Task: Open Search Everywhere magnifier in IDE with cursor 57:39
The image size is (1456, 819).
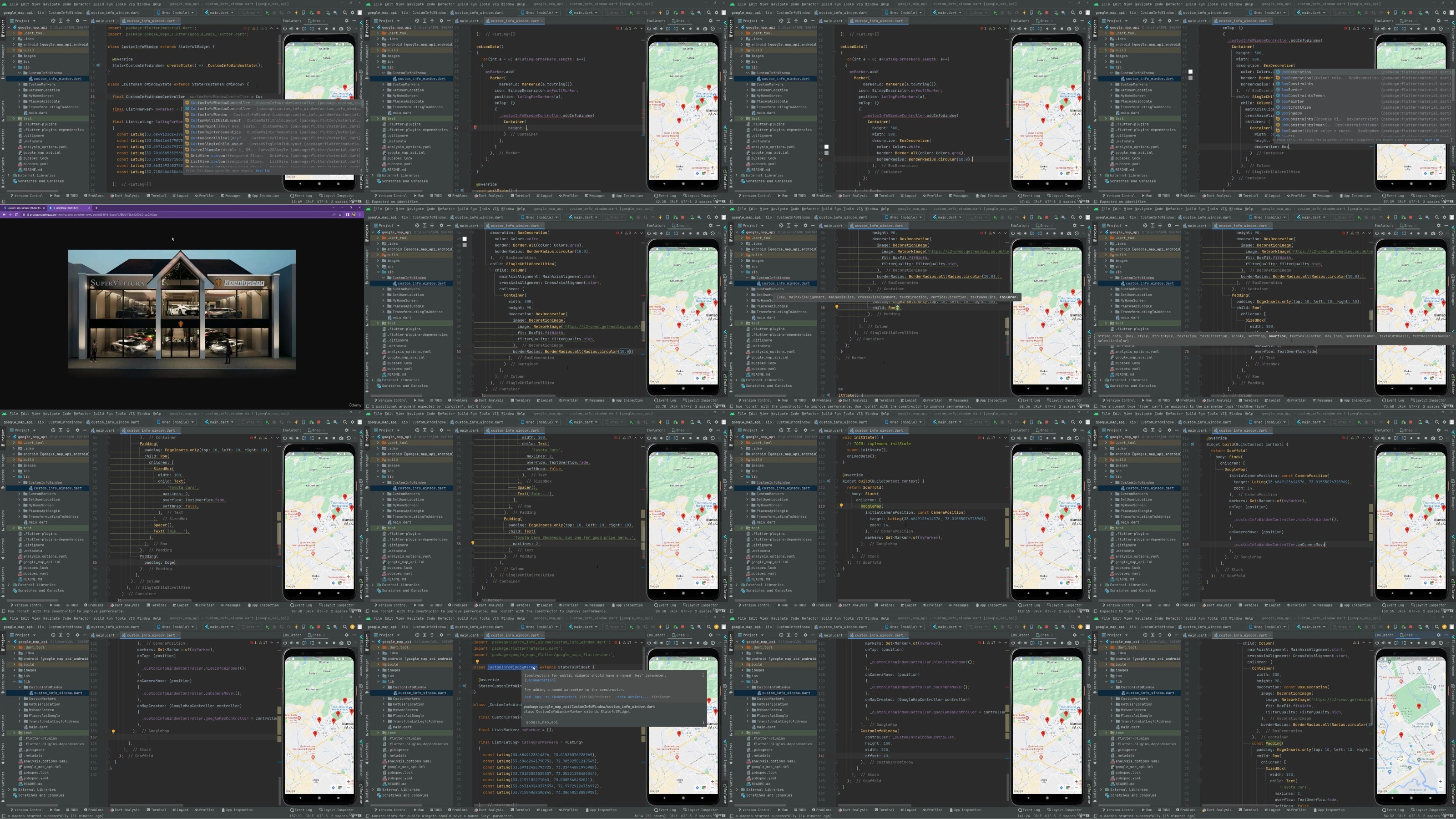Action: coord(1437,12)
